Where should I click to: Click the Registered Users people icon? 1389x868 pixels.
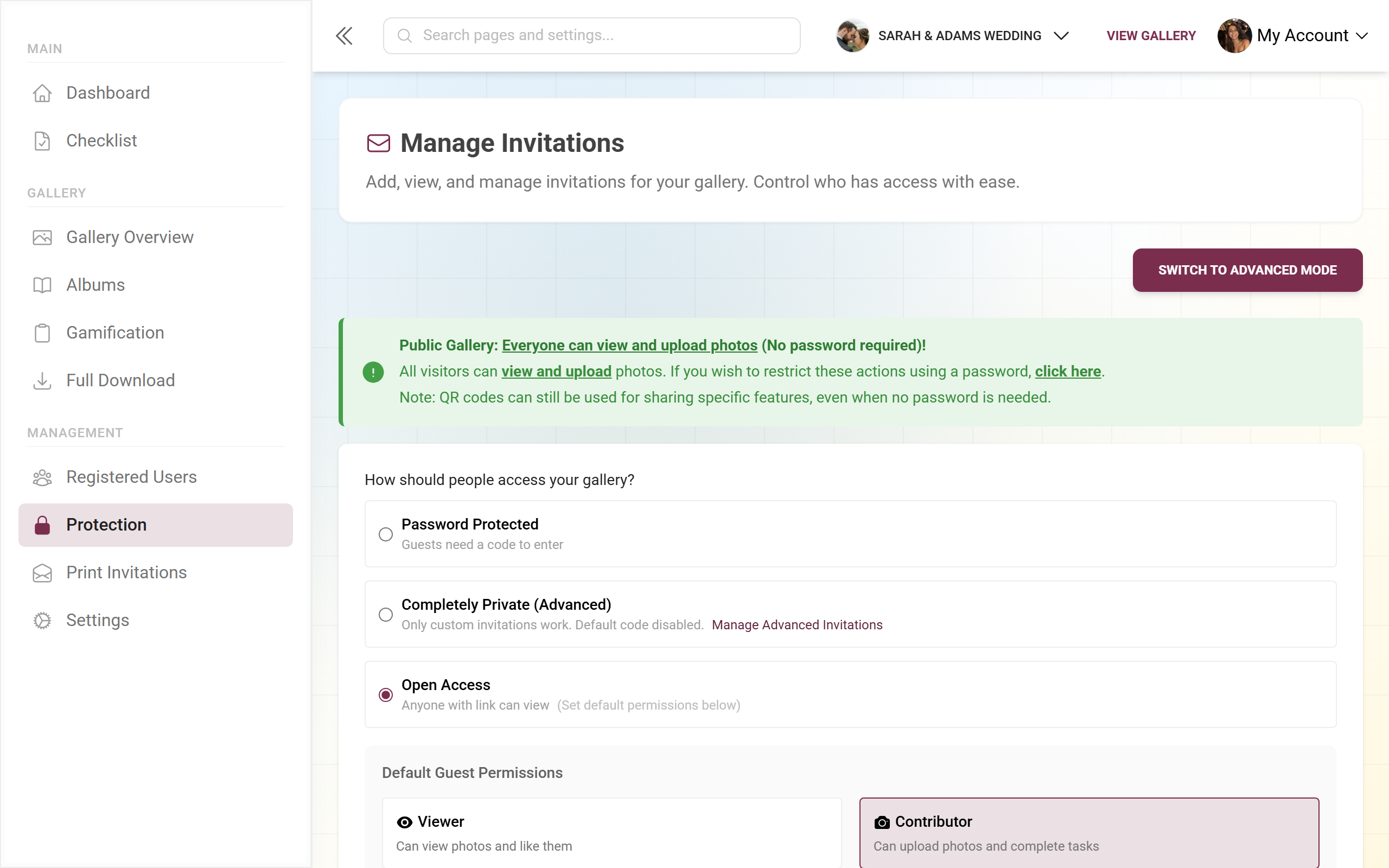(x=42, y=477)
